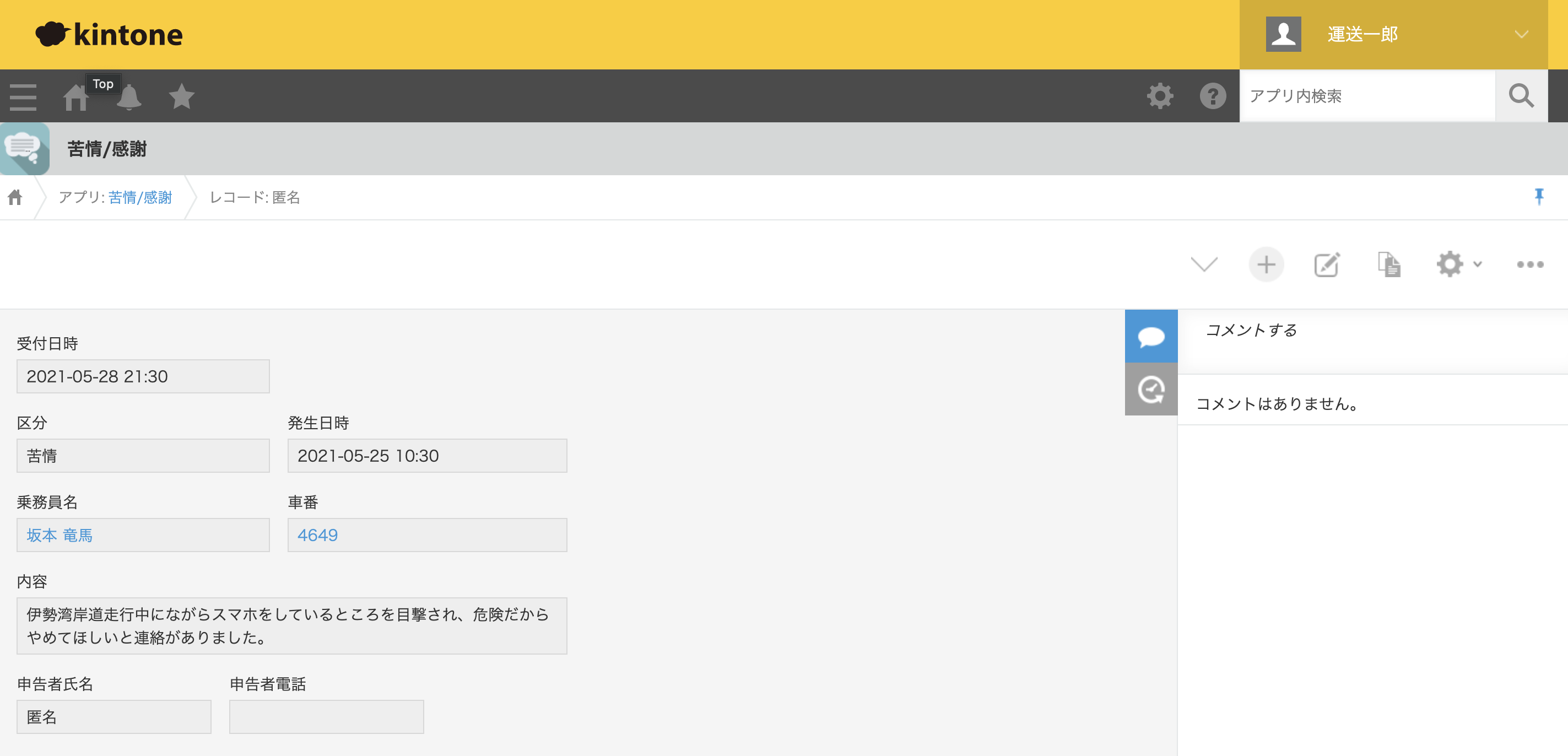
Task: Open the kintone settings gear icon
Action: point(1160,95)
